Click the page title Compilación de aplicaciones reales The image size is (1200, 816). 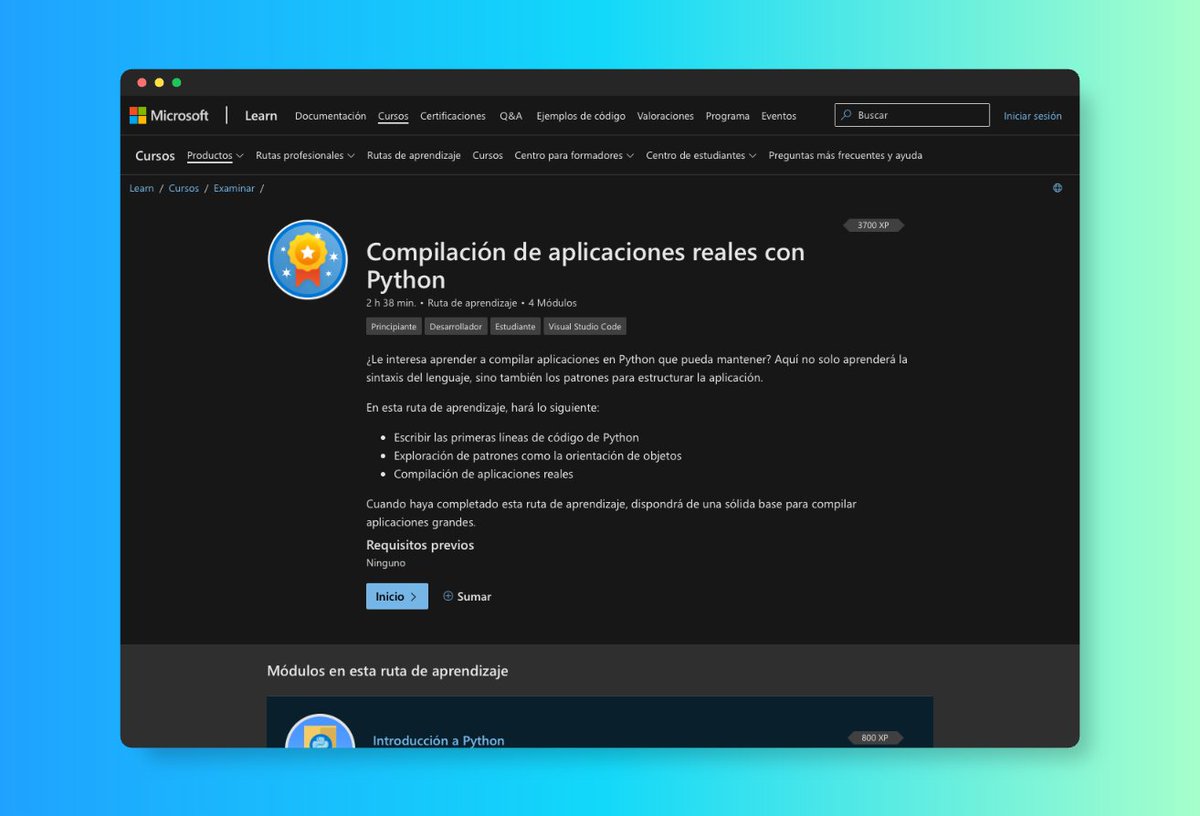(x=585, y=265)
